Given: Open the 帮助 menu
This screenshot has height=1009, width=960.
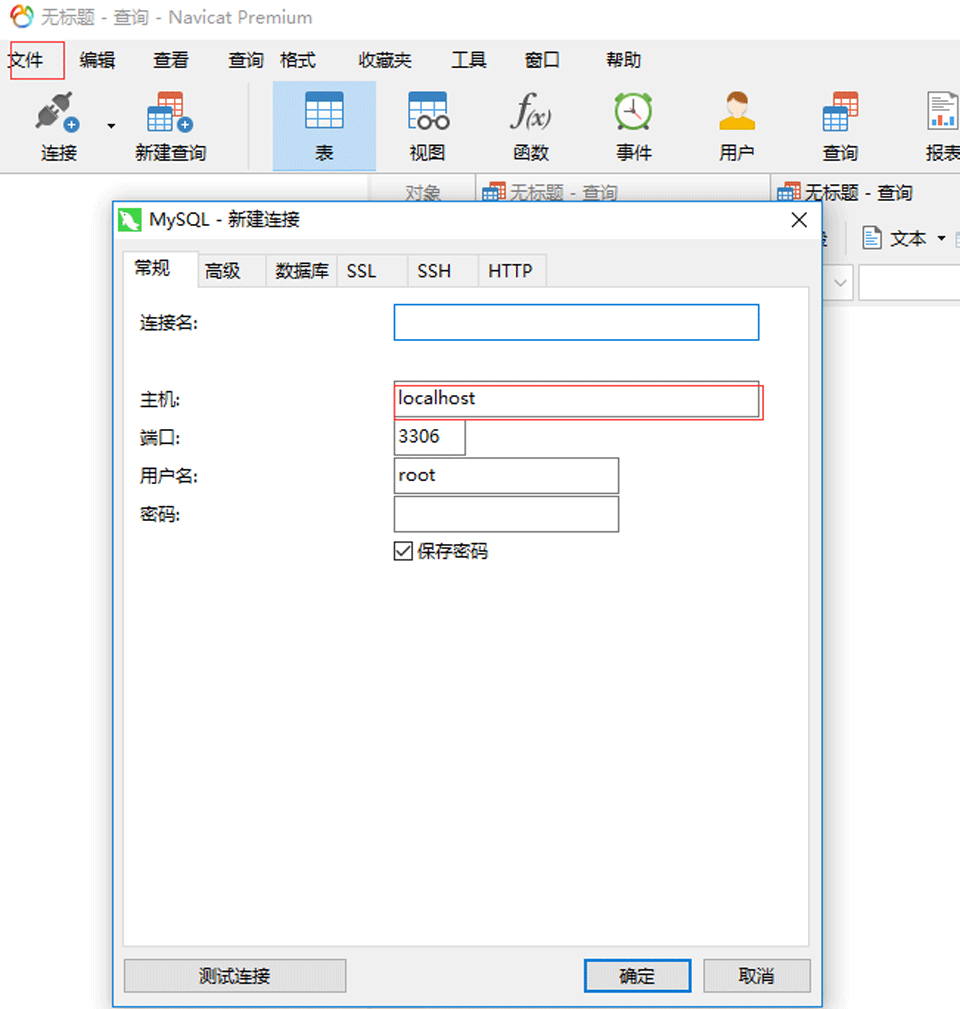Looking at the screenshot, I should coord(623,60).
